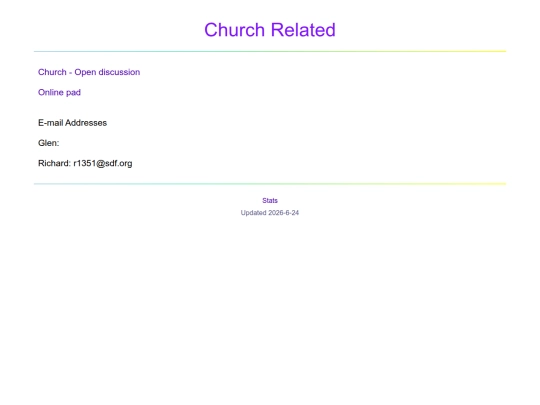Select the Church Related page heading

point(270,30)
